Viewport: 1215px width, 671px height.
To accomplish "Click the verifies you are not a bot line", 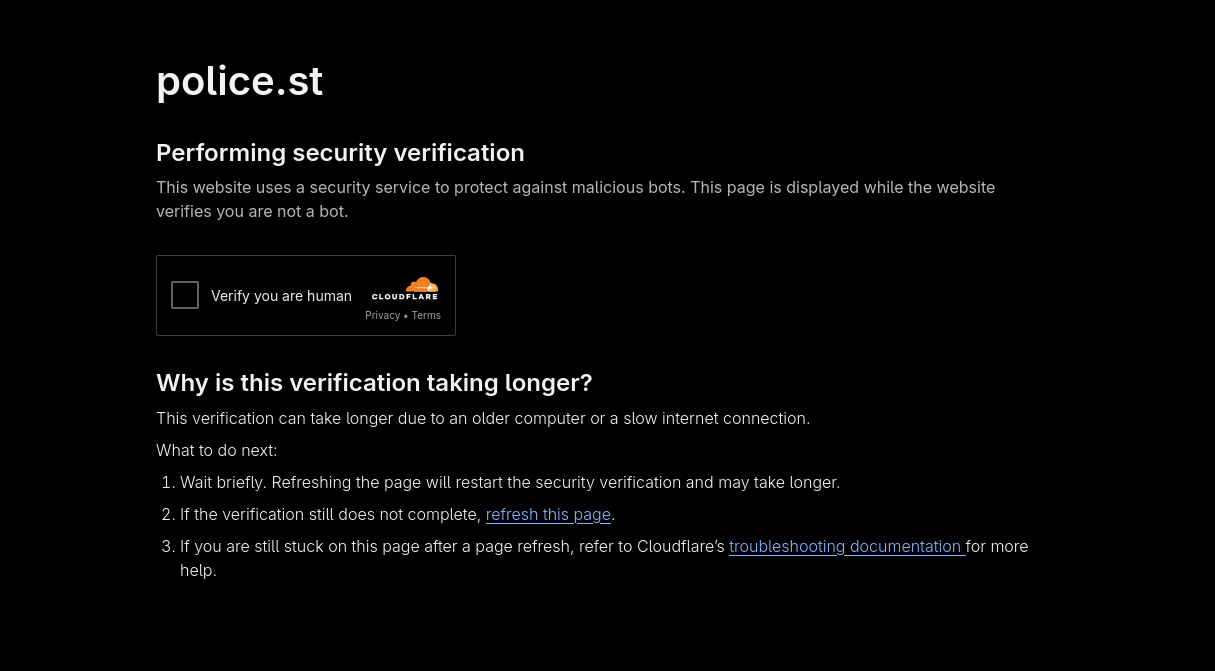I will pos(252,211).
